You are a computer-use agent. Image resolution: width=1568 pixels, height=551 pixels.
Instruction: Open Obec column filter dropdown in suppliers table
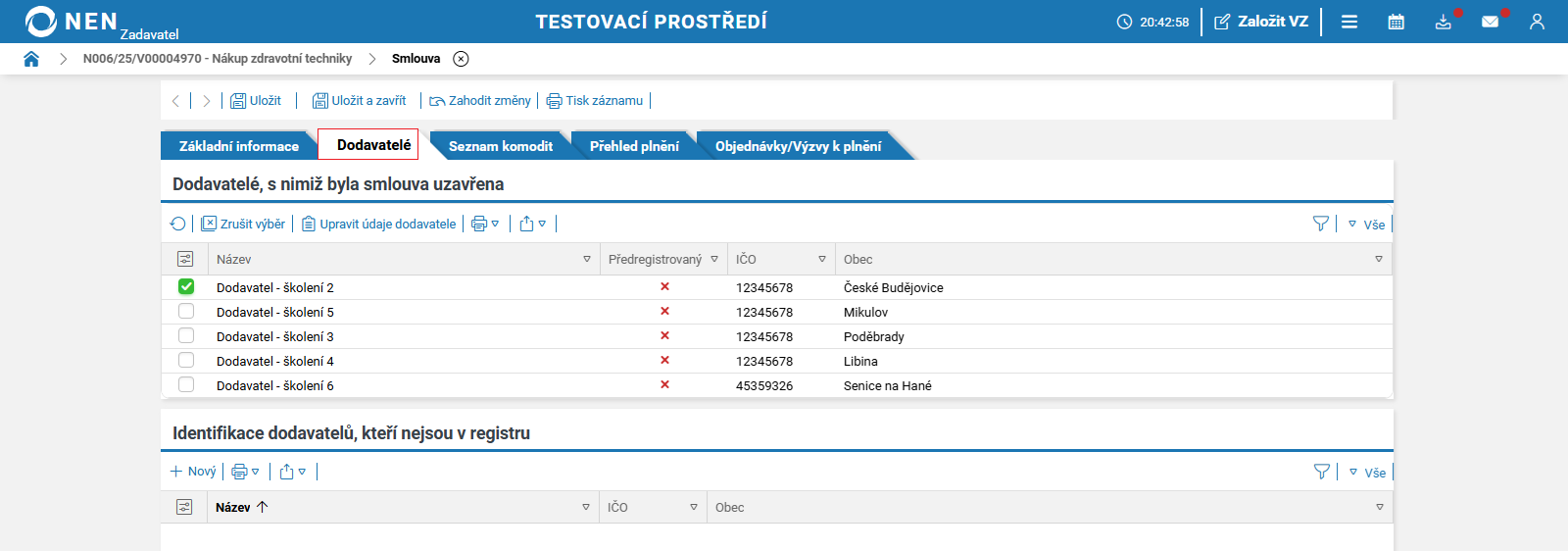1379,259
